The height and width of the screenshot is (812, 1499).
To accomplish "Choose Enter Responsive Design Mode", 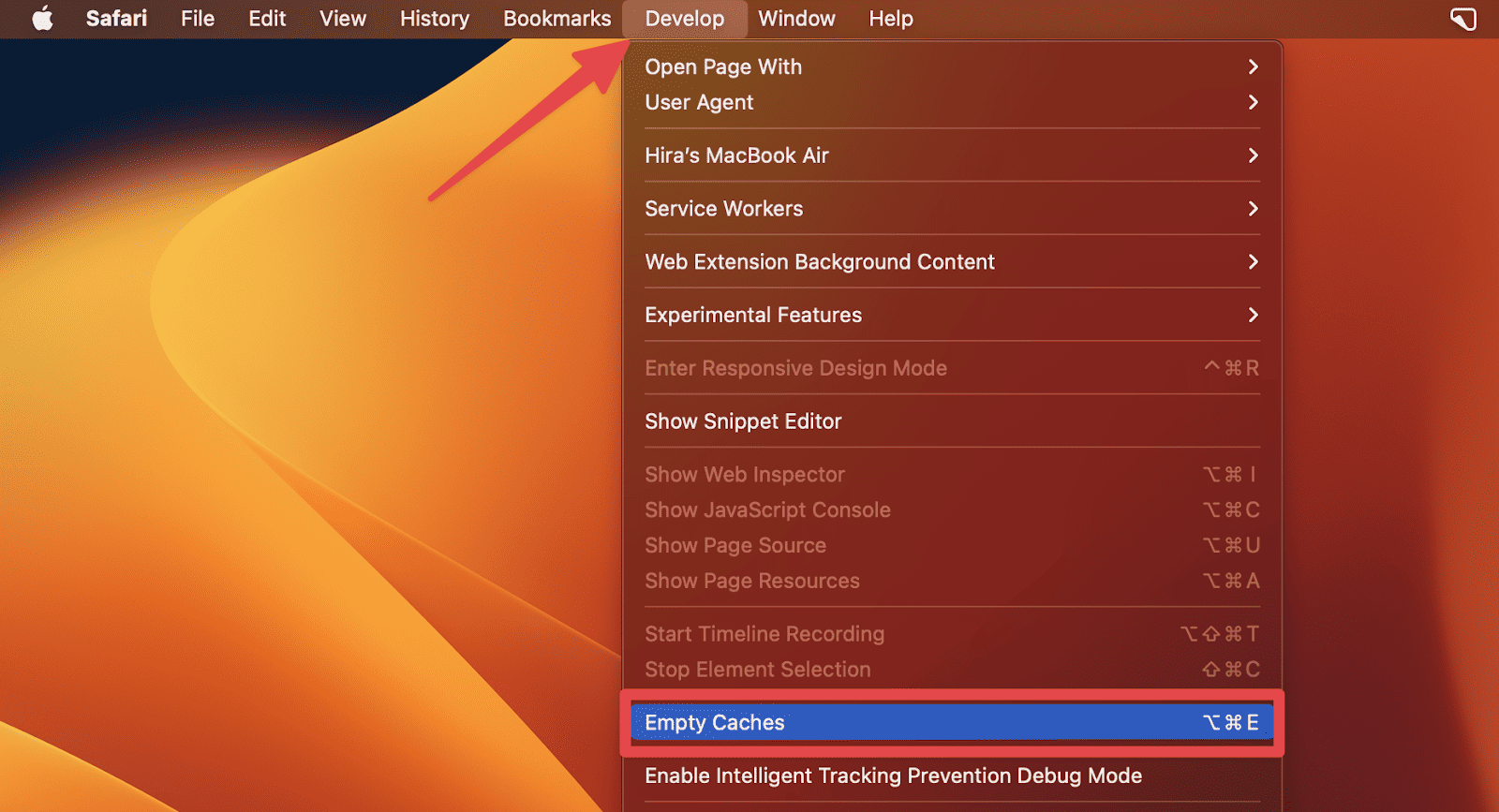I will [952, 368].
